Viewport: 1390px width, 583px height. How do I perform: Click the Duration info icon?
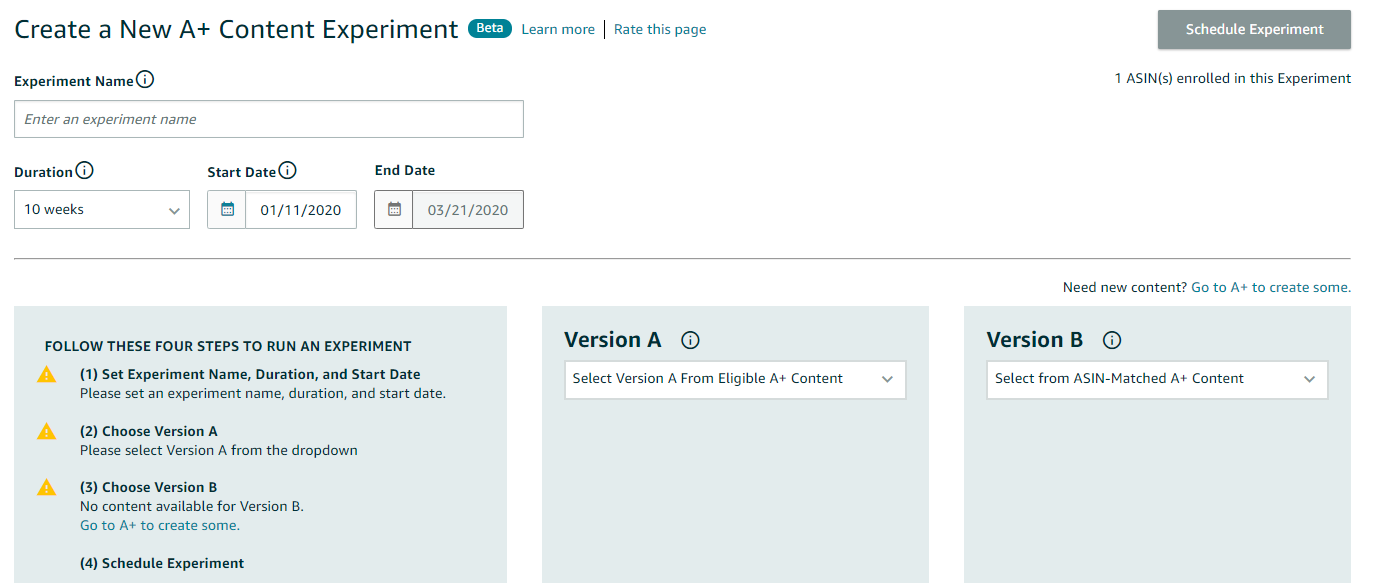tap(84, 171)
